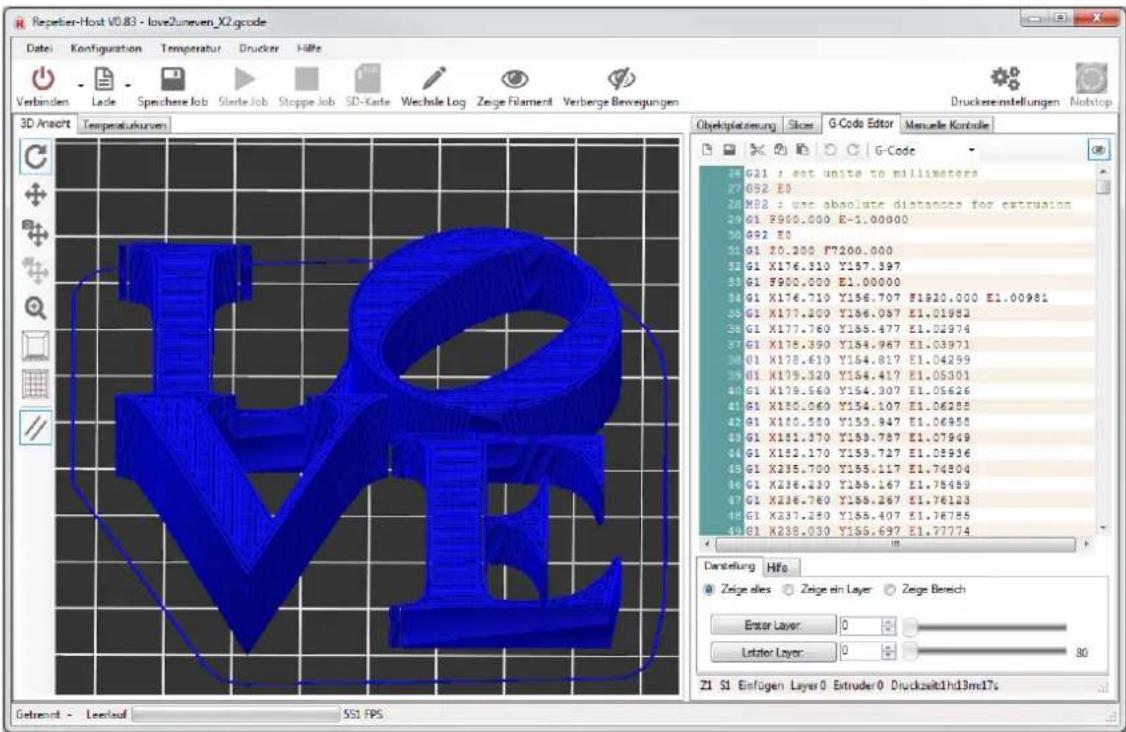Image resolution: width=1126 pixels, height=732 pixels.
Task: Select the Zeige ein Layer radio button
Action: (788, 589)
